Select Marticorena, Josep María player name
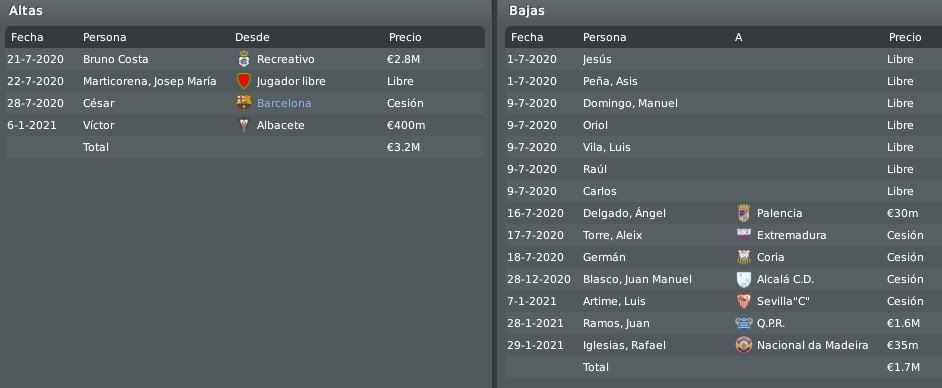This screenshot has width=942, height=388. tap(150, 81)
